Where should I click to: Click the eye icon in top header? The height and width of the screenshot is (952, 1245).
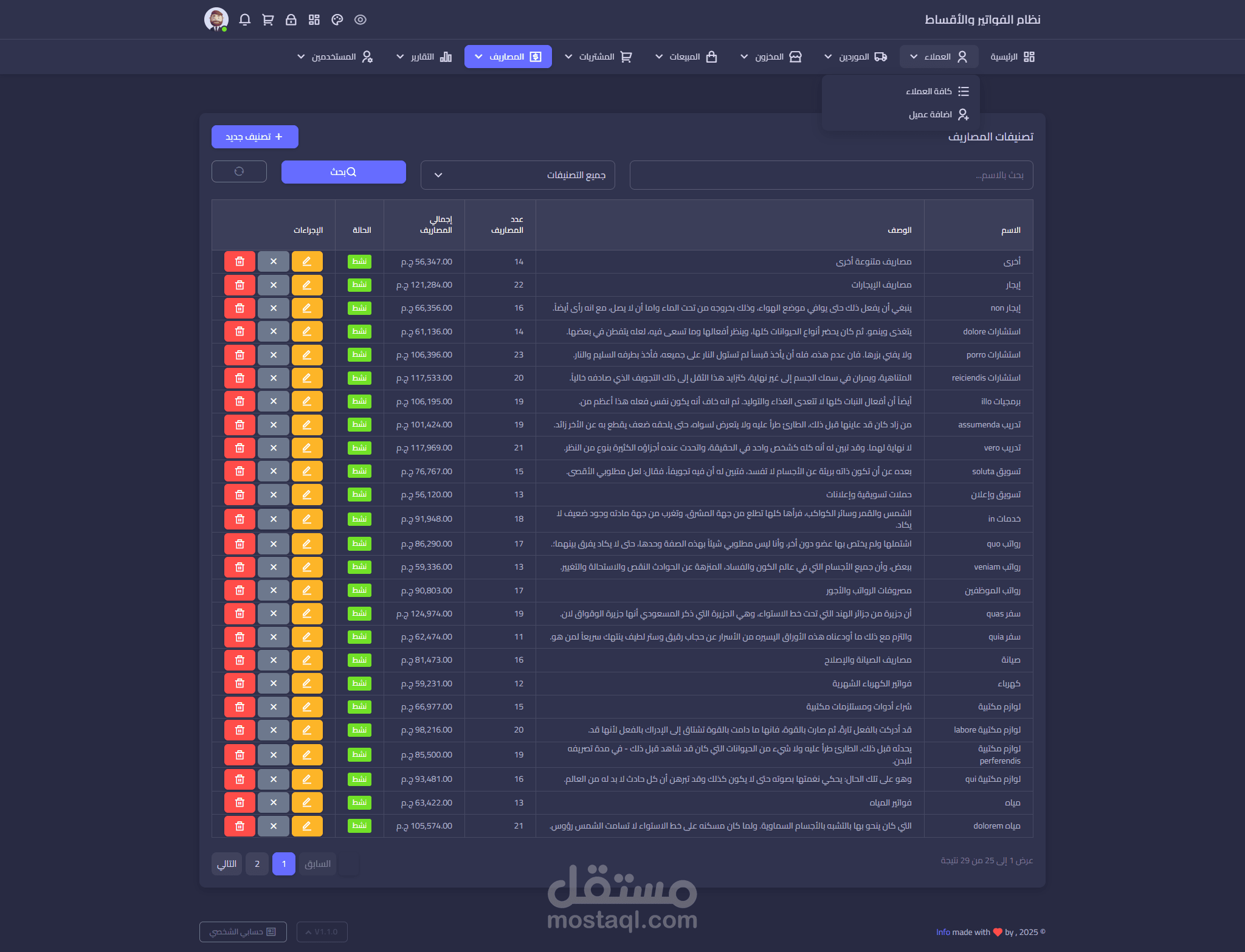coord(360,20)
